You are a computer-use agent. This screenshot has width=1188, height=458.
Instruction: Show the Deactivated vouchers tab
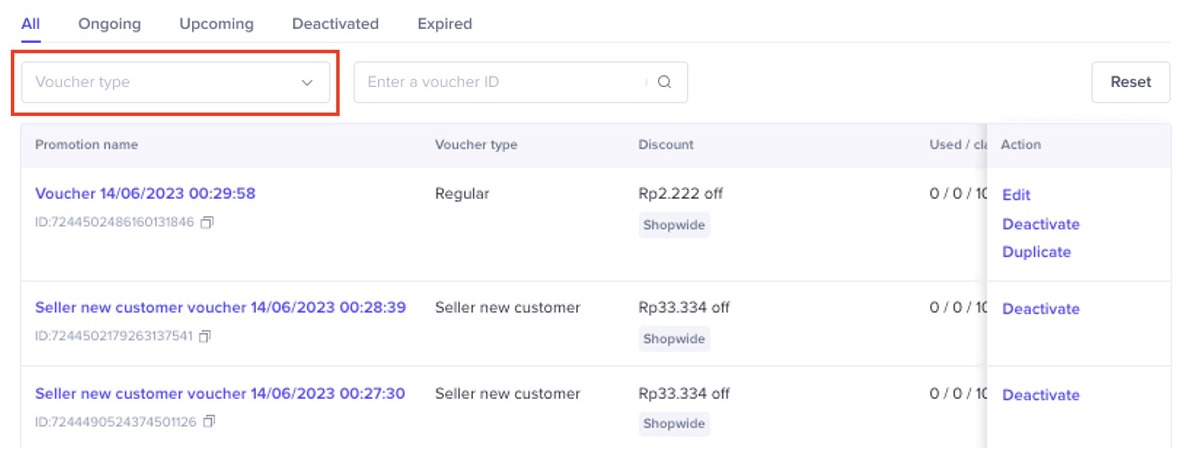coord(335,23)
